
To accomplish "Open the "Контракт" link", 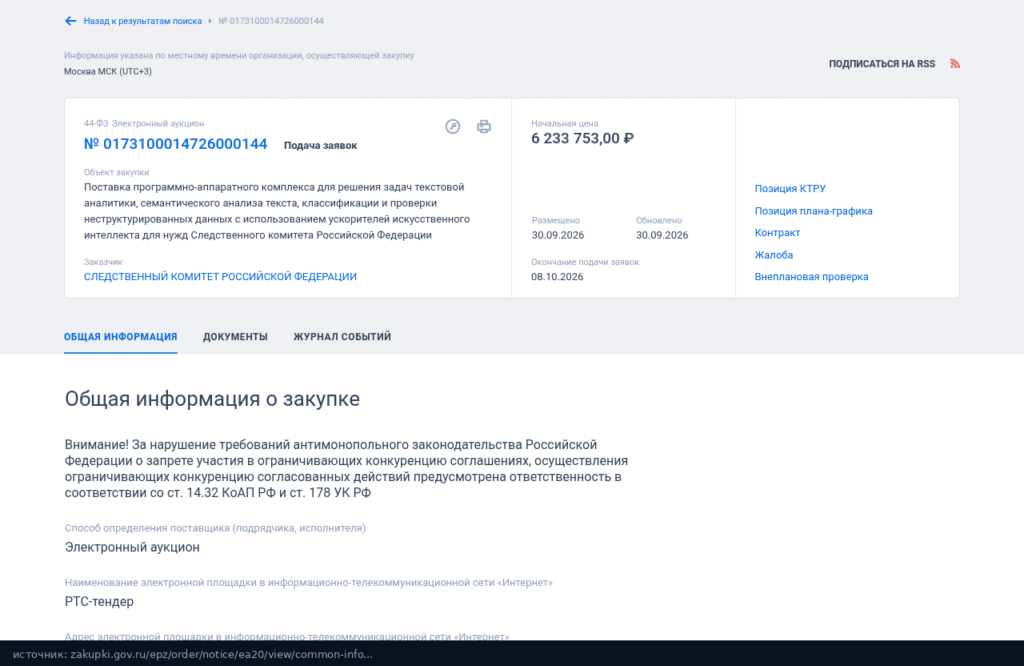I will (x=777, y=232).
